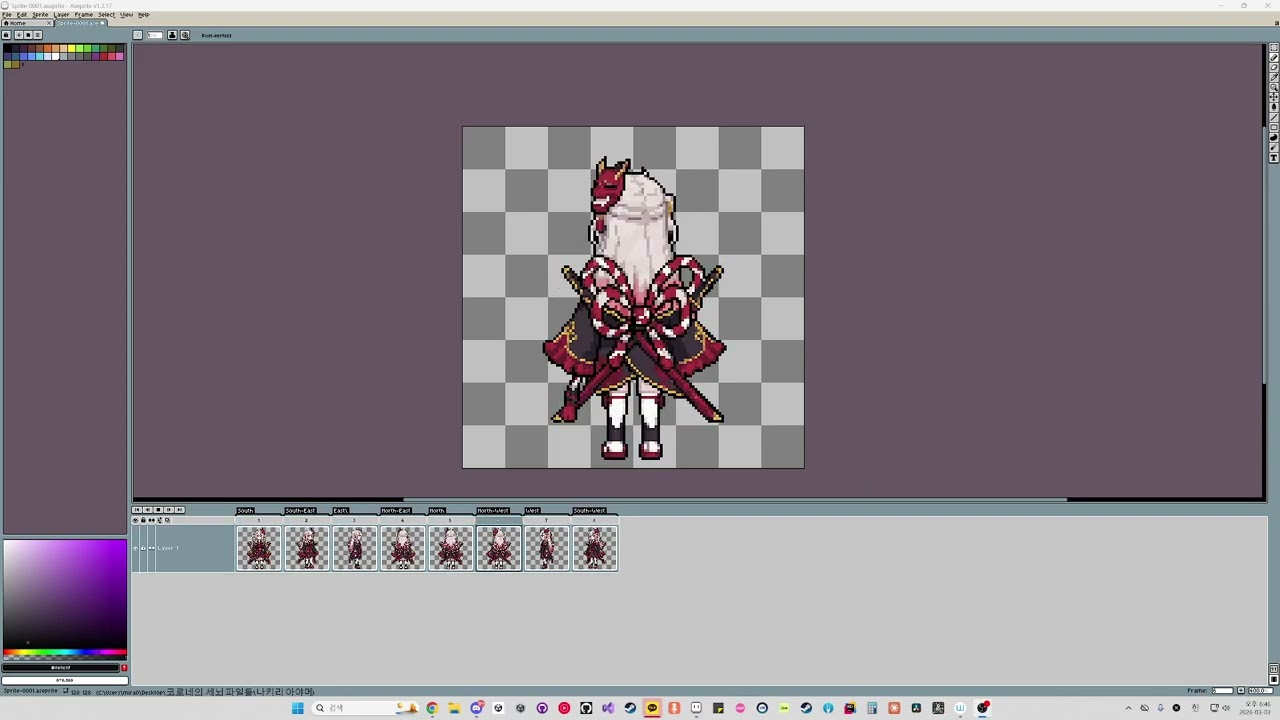The image size is (1280, 720).
Task: Click the West tag label
Action: coord(532,511)
